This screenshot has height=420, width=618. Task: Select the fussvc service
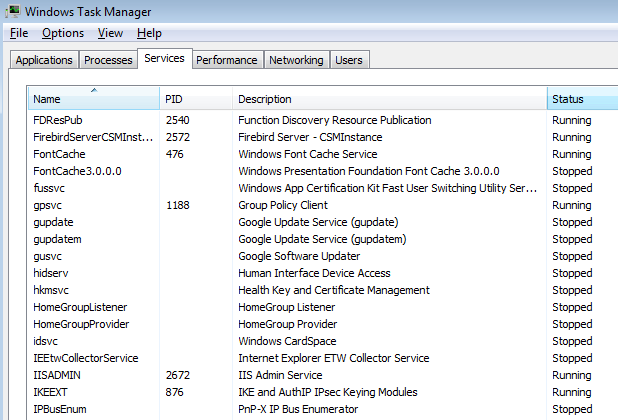pyautogui.click(x=49, y=188)
